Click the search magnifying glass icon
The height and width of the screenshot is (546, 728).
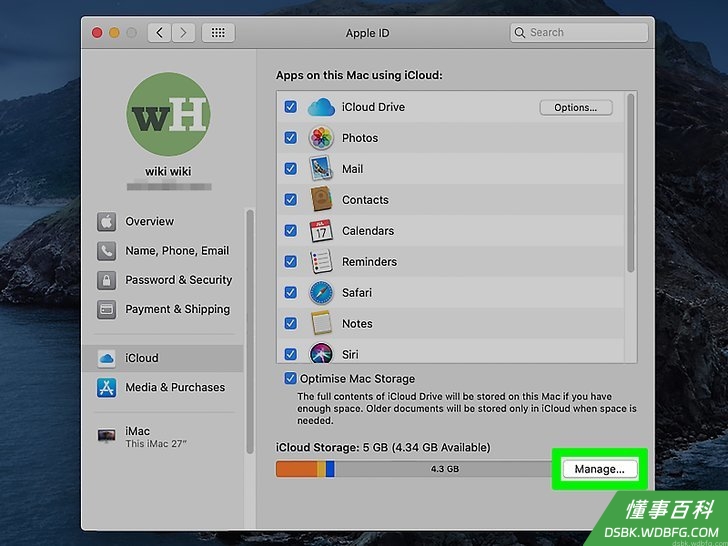point(520,32)
